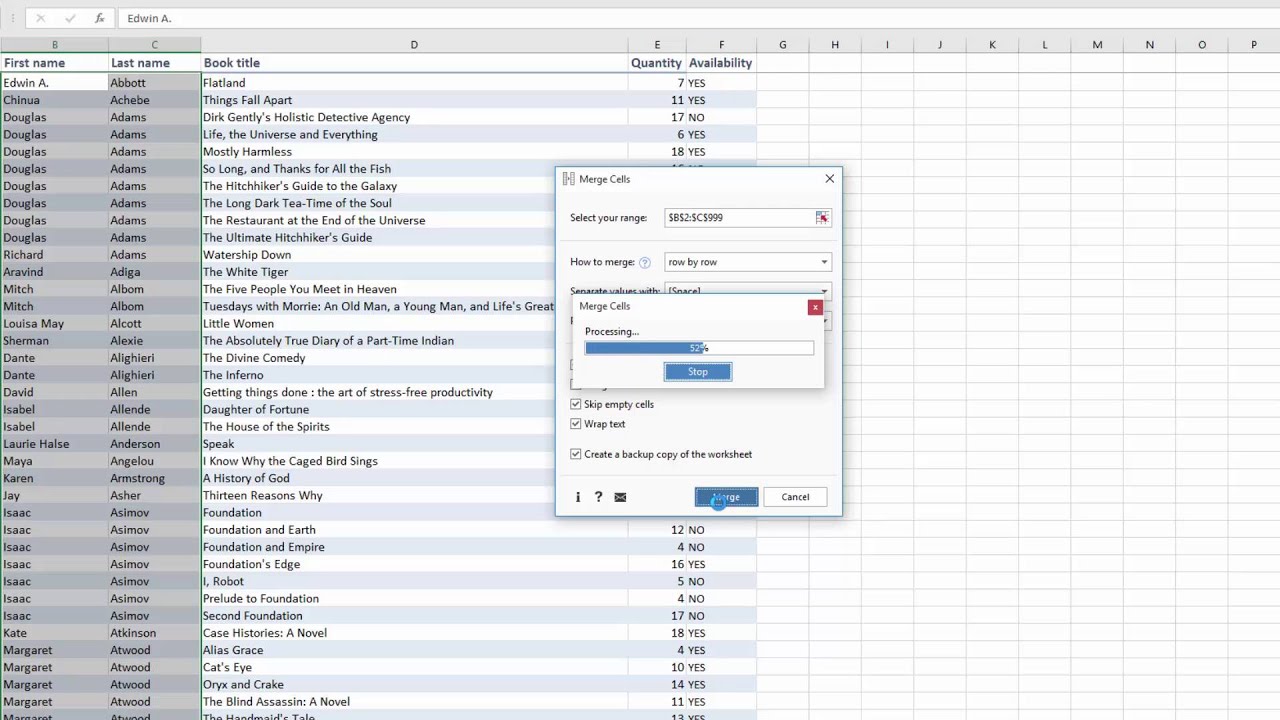Click the 'Availability' header cell
1280x720 pixels.
(x=721, y=63)
